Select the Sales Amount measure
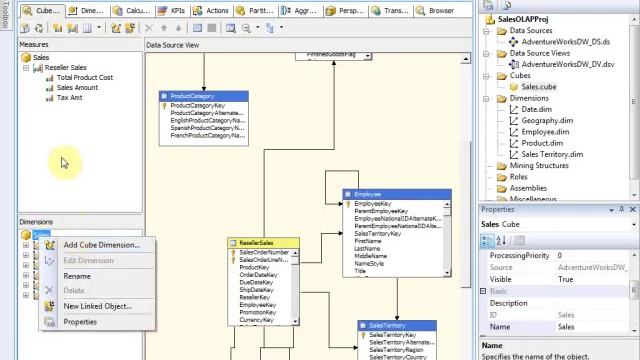The width and height of the screenshot is (640, 360). pyautogui.click(x=77, y=88)
